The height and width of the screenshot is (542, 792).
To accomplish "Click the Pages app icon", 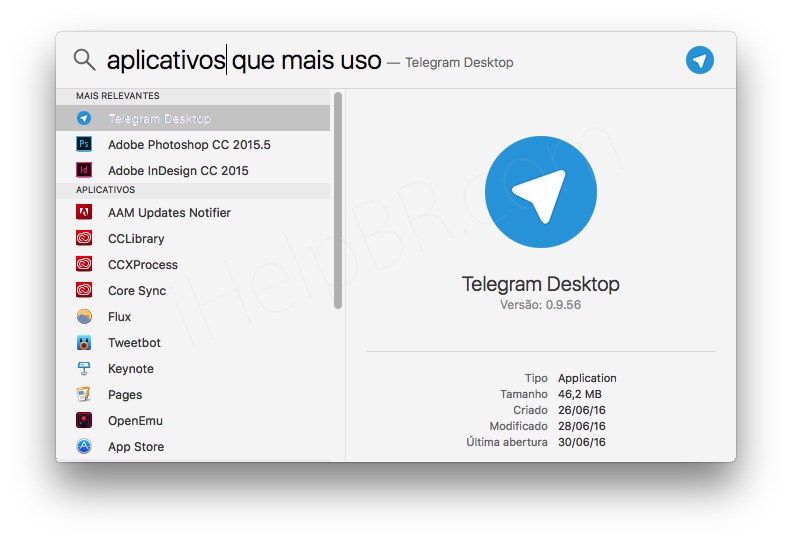I will point(84,394).
